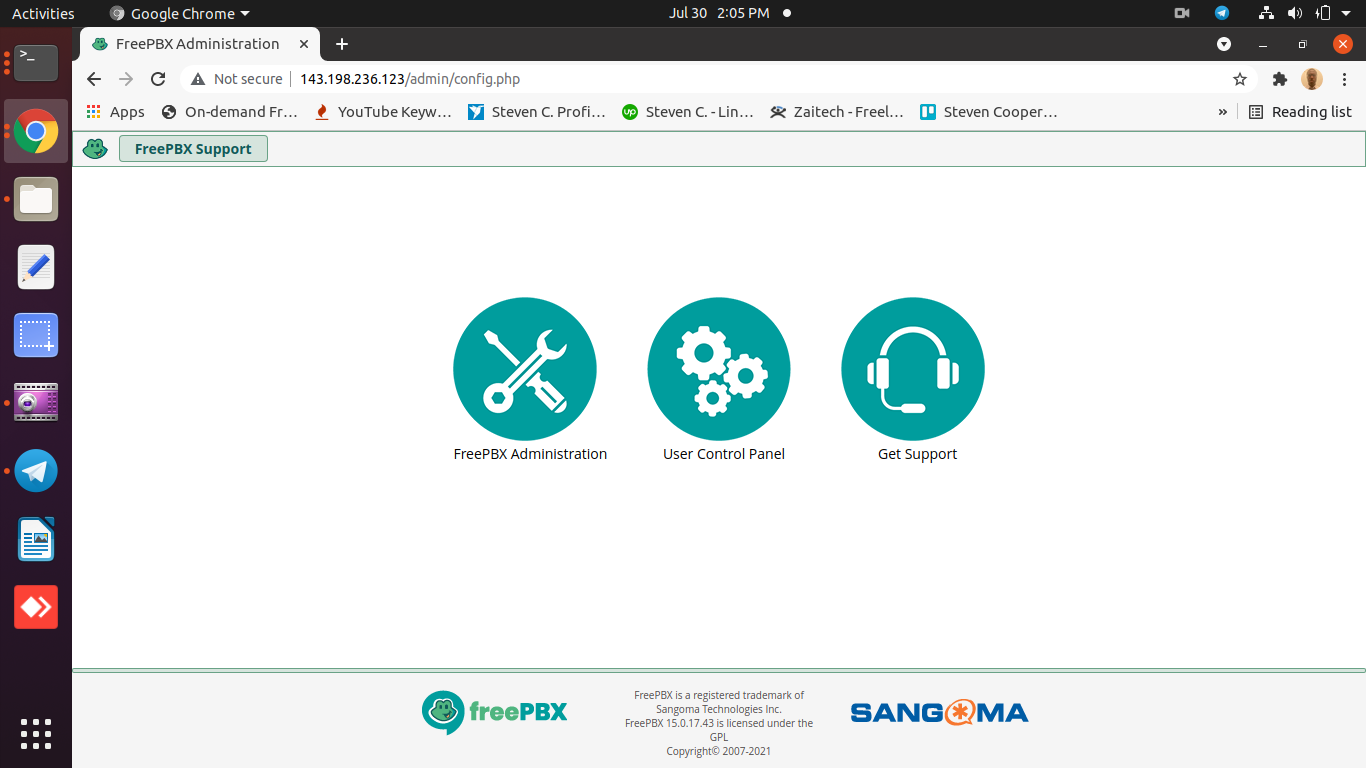1366x768 pixels.
Task: Click the User Control Panel text label
Action: pyautogui.click(x=724, y=454)
